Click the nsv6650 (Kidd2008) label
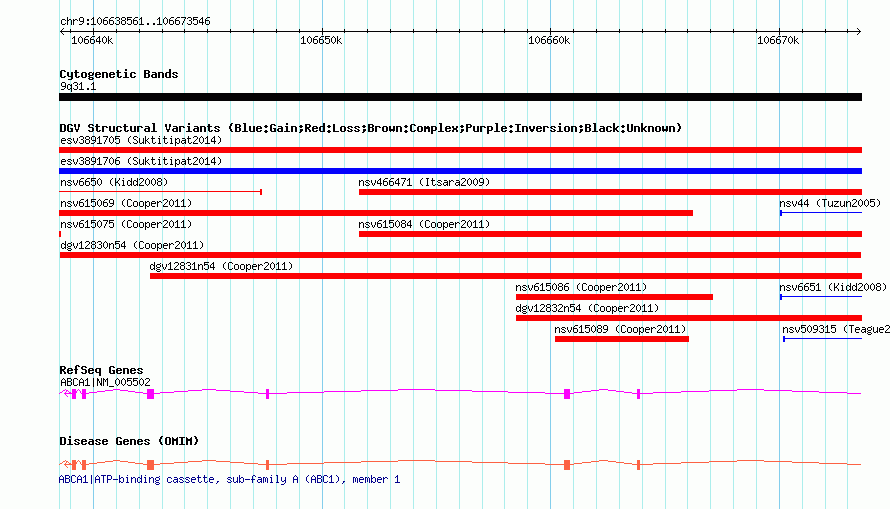 click(x=114, y=182)
